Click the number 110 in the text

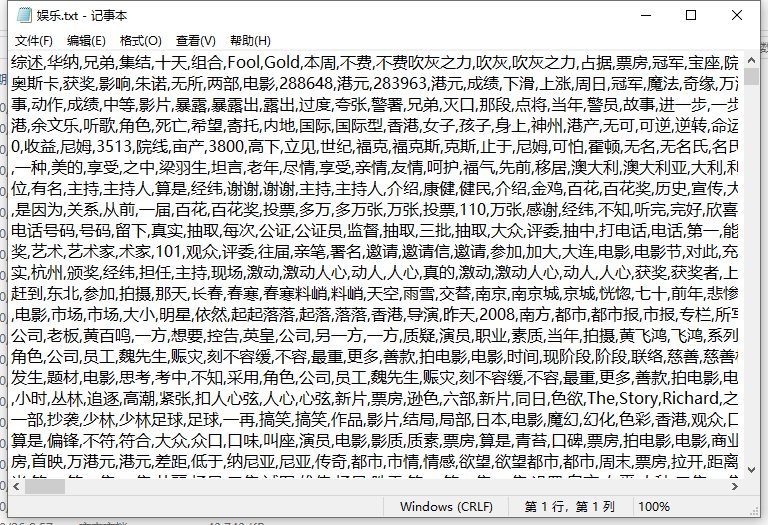pyautogui.click(x=472, y=210)
